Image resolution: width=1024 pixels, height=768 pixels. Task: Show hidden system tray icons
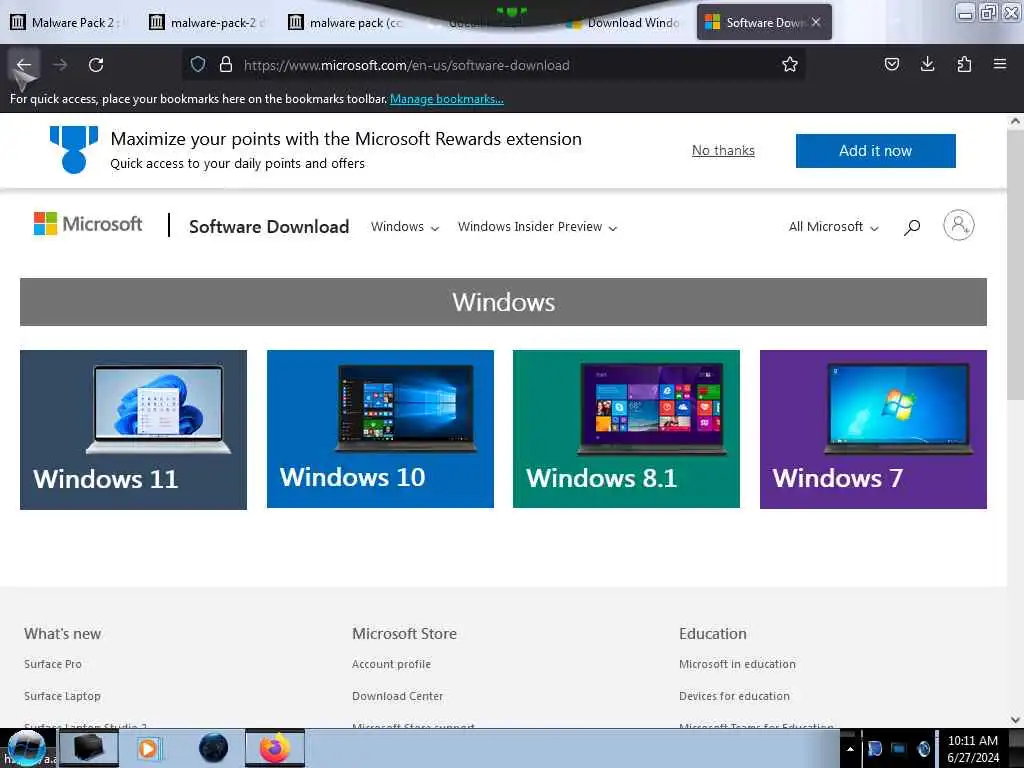point(850,749)
